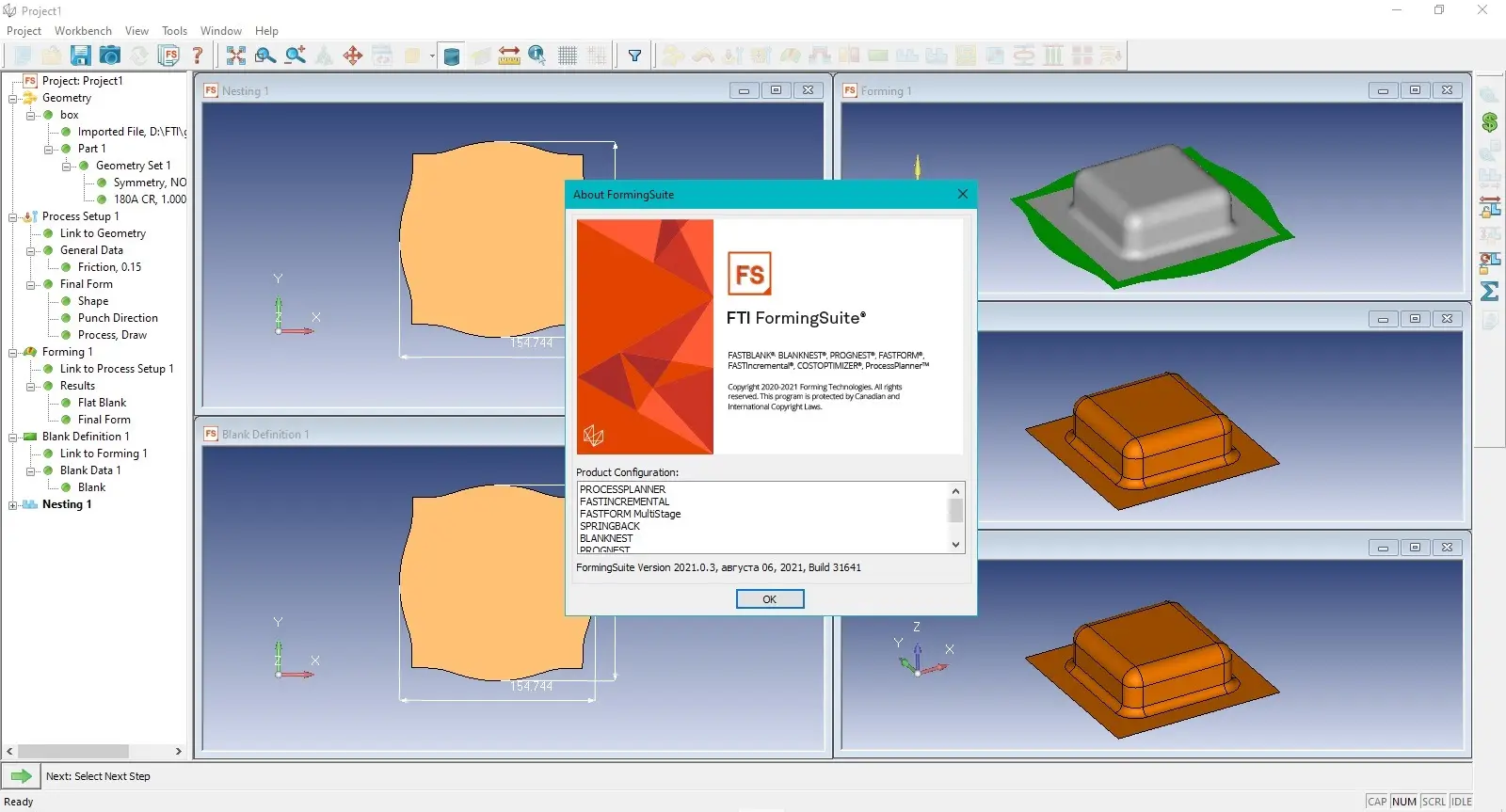1506x812 pixels.
Task: Click Product Configuration list down arrow
Action: point(955,545)
